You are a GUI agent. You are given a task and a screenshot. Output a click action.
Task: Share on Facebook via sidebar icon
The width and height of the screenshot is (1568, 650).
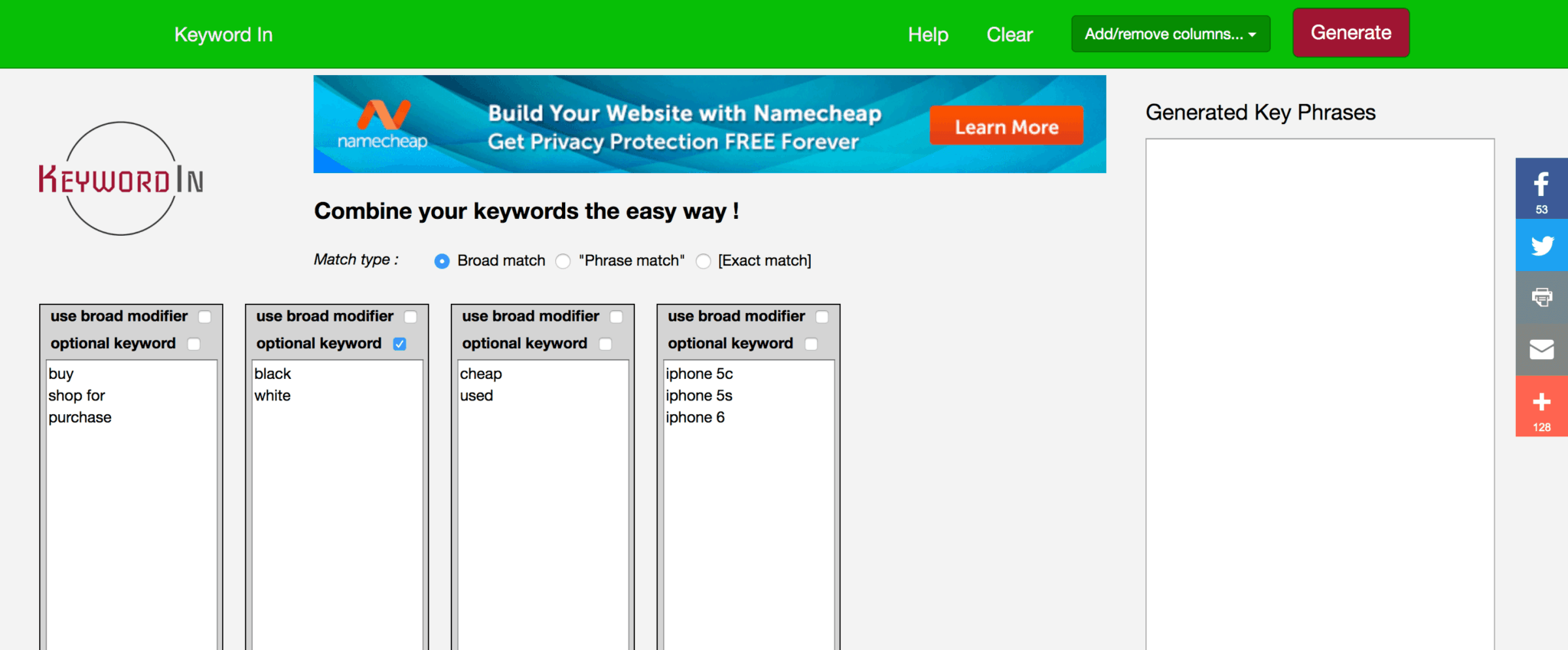click(1541, 188)
